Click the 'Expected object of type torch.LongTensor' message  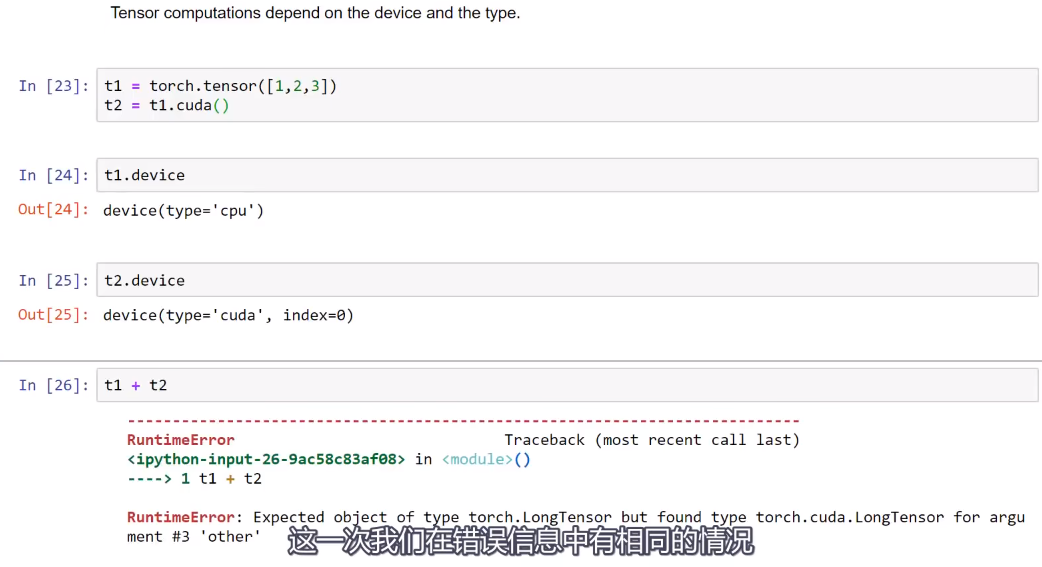tap(433, 517)
